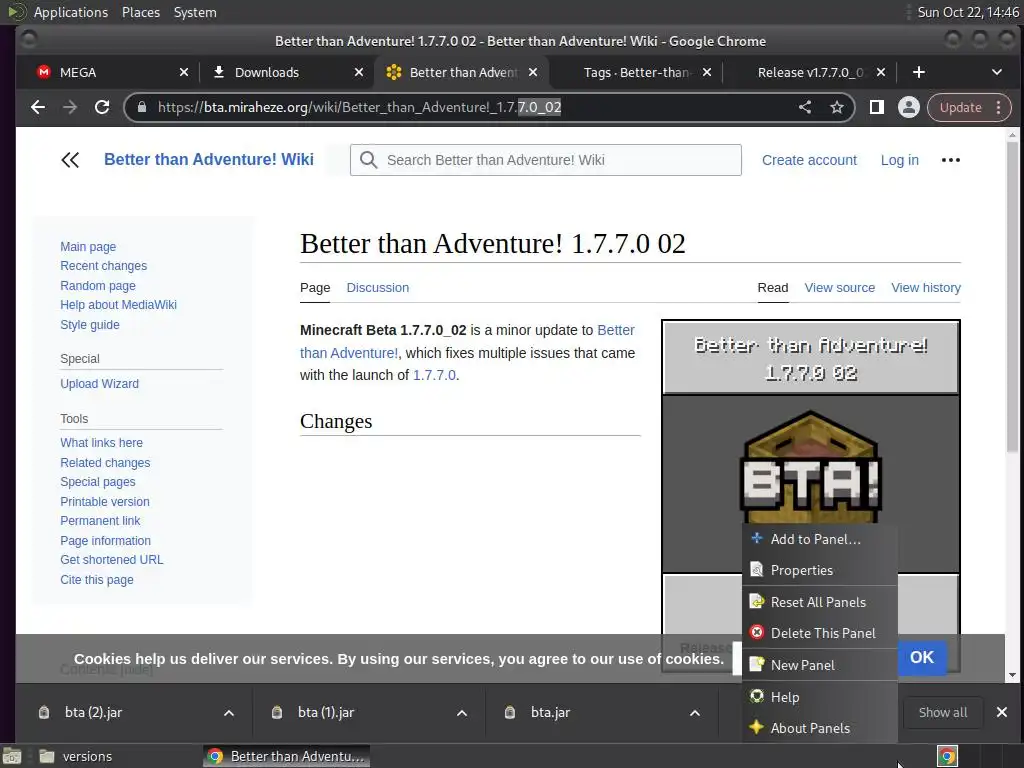Image resolution: width=1024 pixels, height=768 pixels.
Task: Go back using browser back arrow
Action: point(38,107)
